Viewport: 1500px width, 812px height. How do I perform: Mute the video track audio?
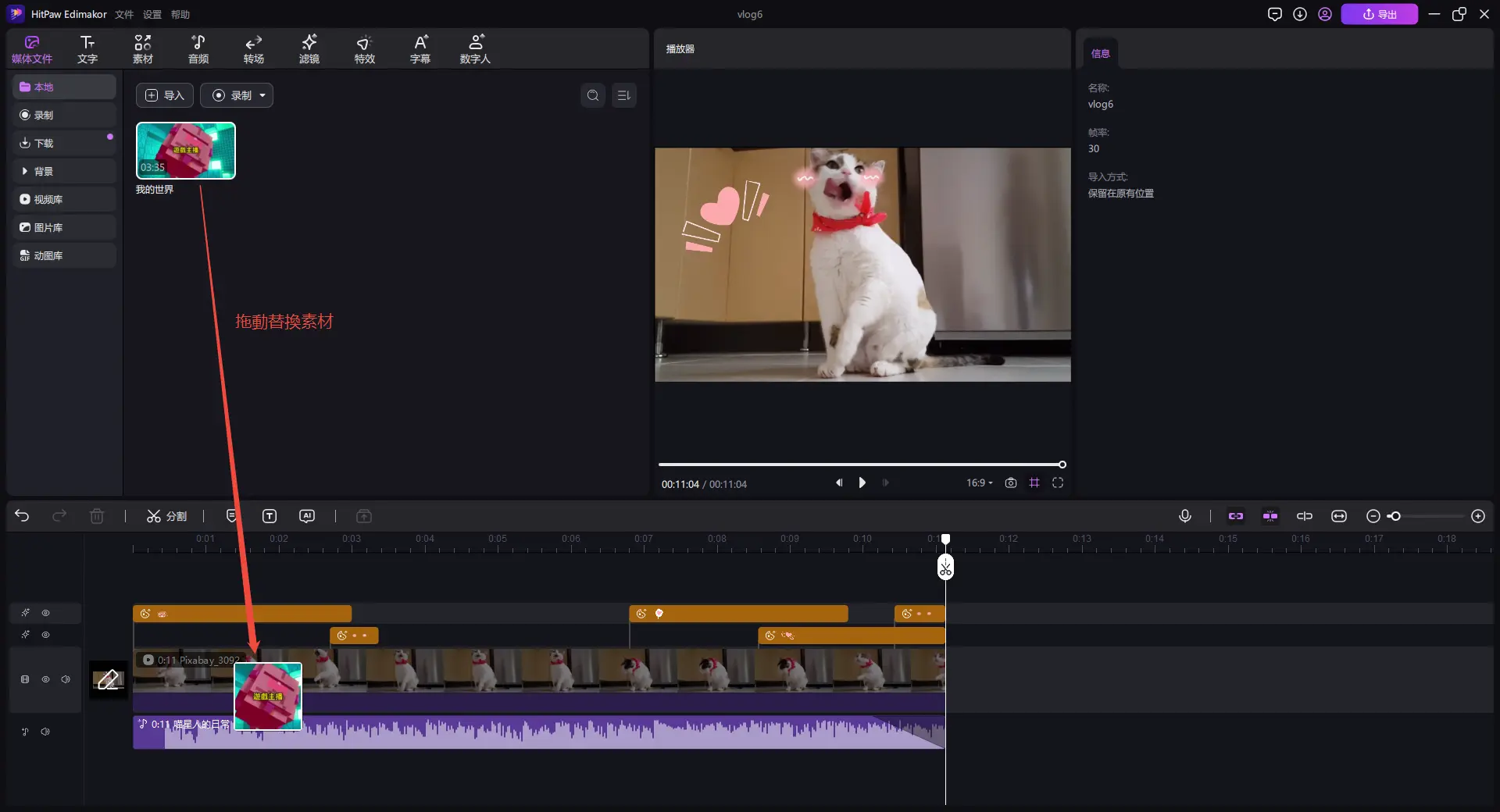pyautogui.click(x=66, y=679)
